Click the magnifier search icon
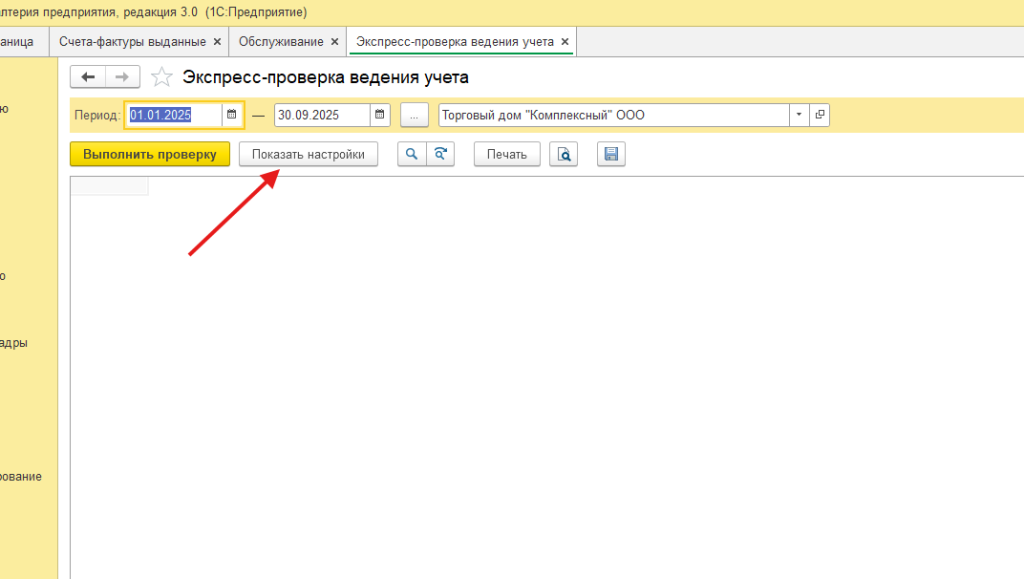This screenshot has width=1024, height=579. click(x=411, y=154)
